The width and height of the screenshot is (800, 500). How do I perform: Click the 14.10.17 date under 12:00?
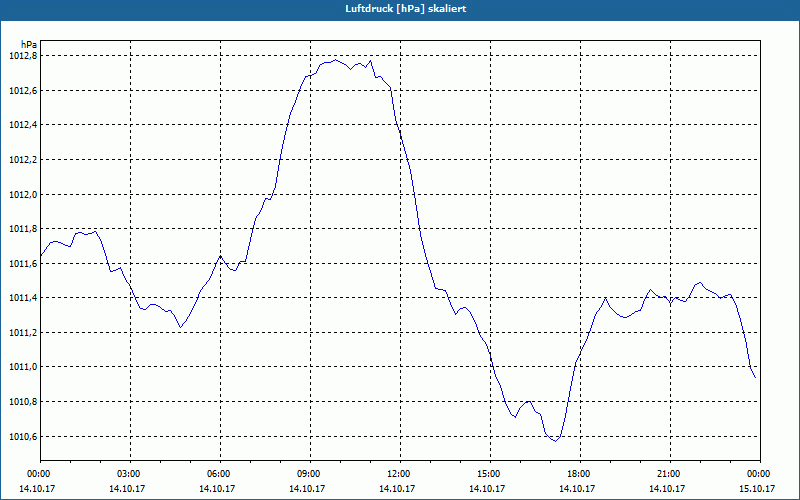point(397,489)
